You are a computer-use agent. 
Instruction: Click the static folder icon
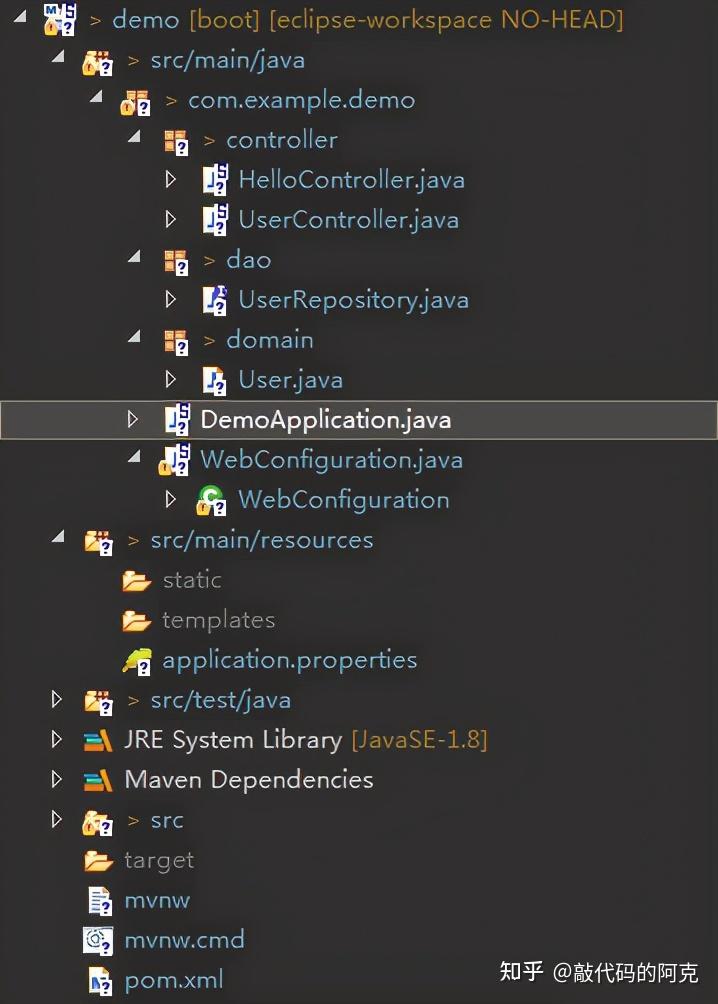[x=136, y=581]
